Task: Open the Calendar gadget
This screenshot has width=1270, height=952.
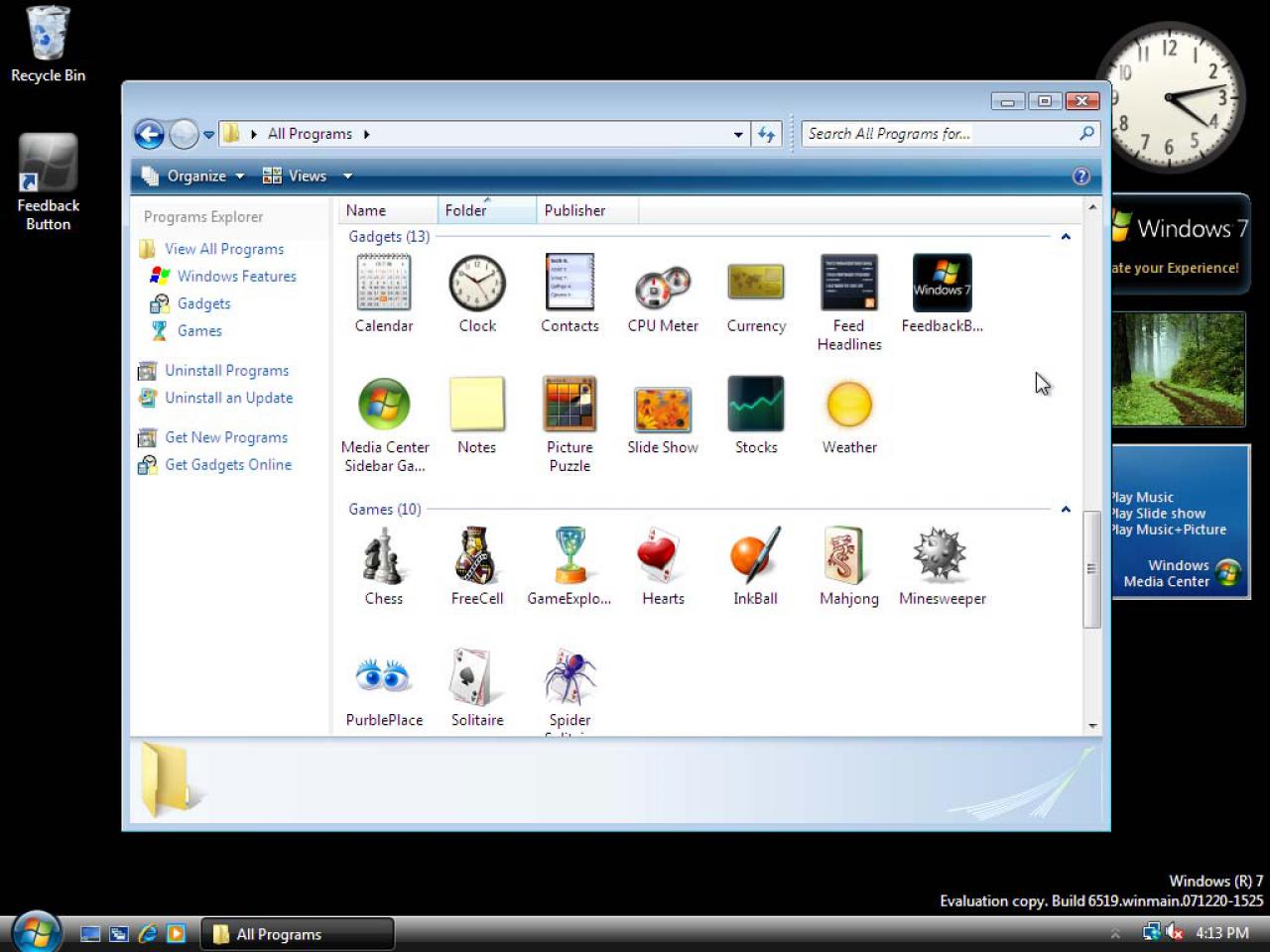Action: click(384, 294)
